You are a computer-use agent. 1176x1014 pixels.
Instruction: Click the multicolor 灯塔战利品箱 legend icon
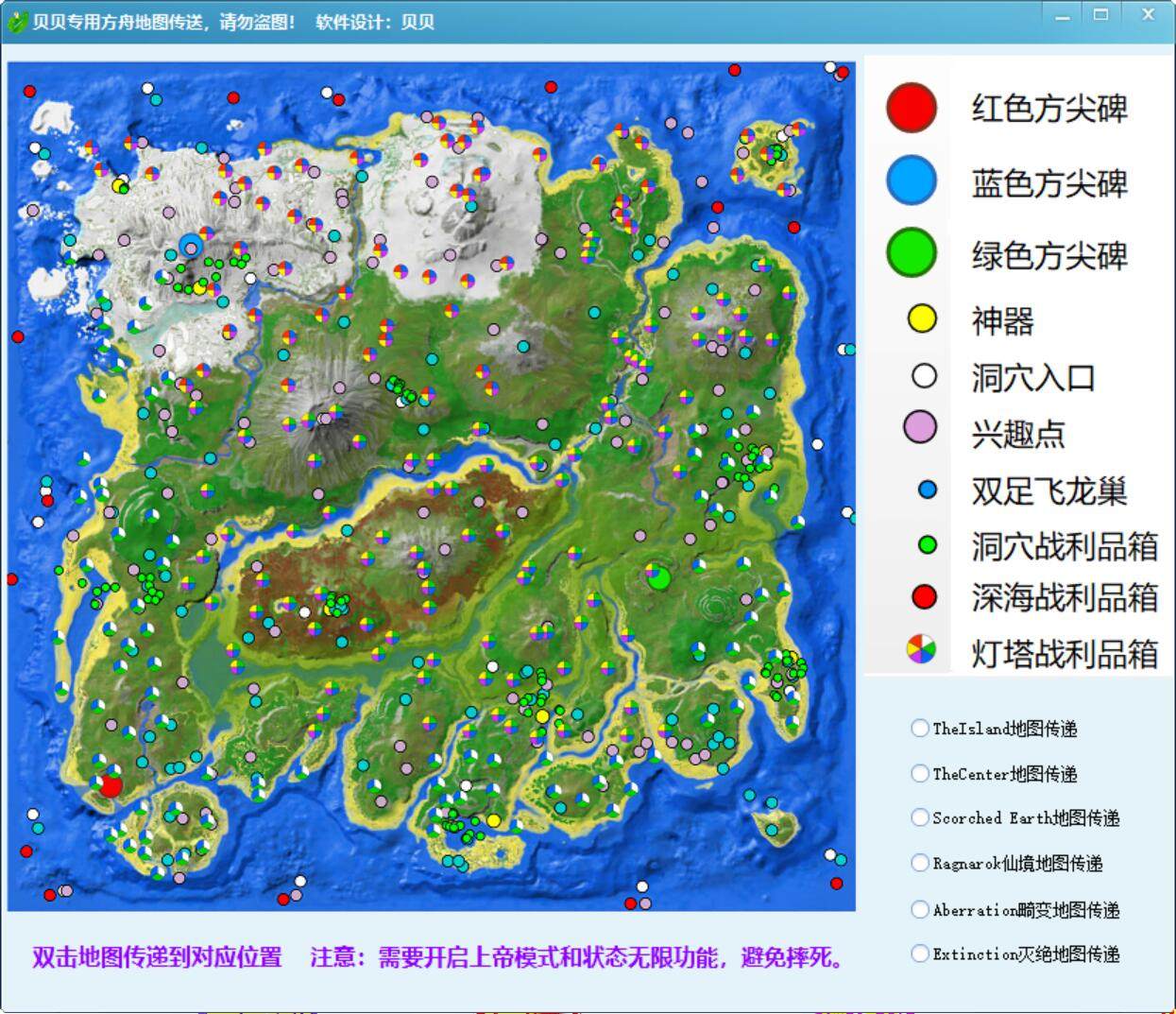[x=922, y=648]
